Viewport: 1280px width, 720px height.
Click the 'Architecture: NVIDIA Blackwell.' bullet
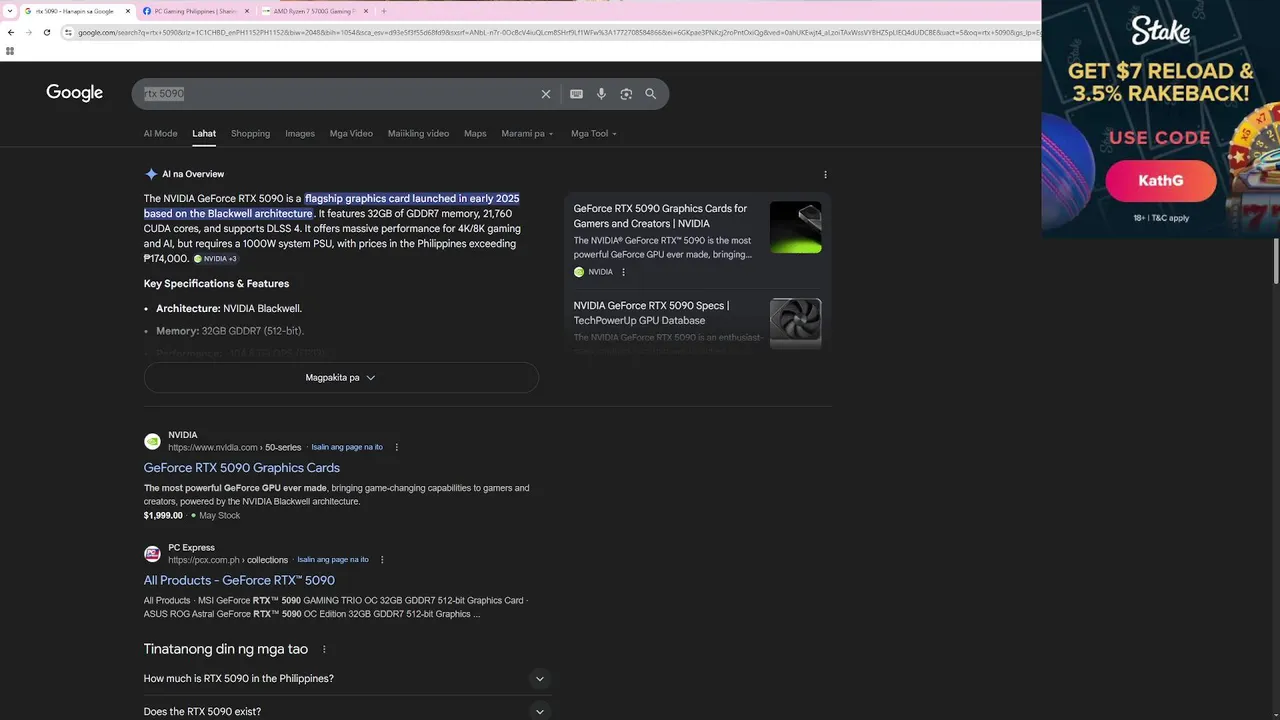click(229, 309)
